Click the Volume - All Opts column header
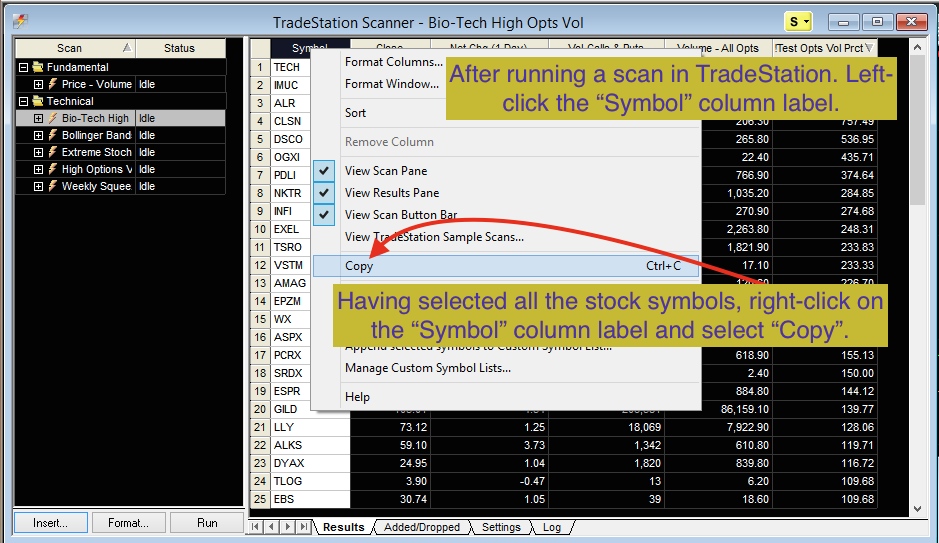939x543 pixels. click(x=718, y=48)
